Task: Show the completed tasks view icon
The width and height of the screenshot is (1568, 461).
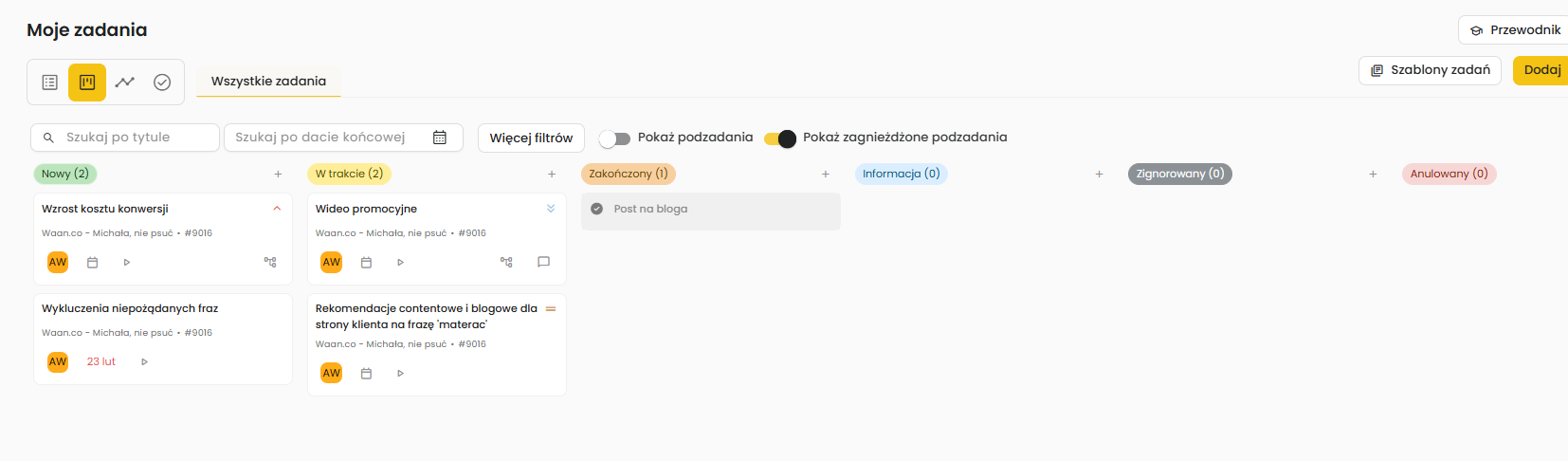Action: coord(162,83)
